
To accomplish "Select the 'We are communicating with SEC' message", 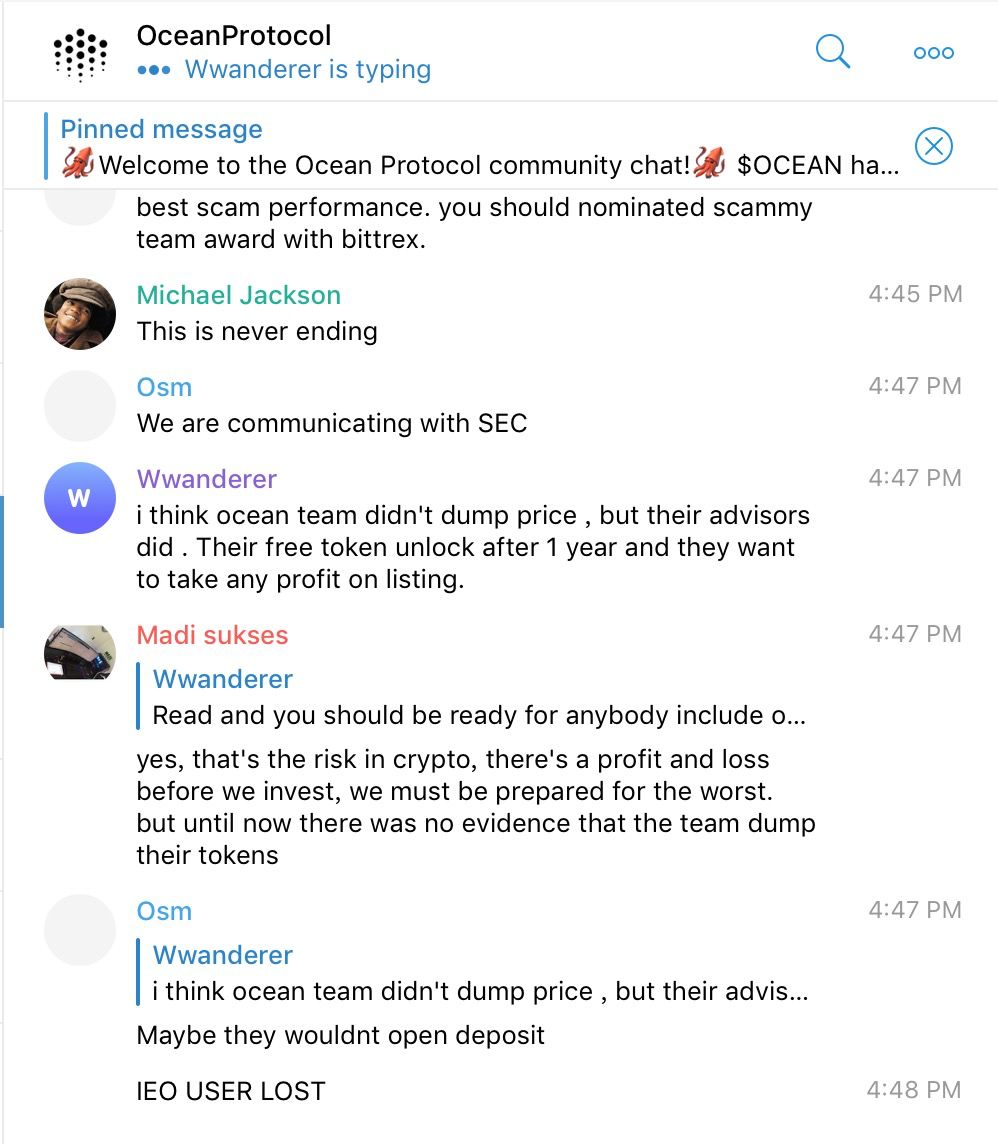I will pyautogui.click(x=332, y=423).
